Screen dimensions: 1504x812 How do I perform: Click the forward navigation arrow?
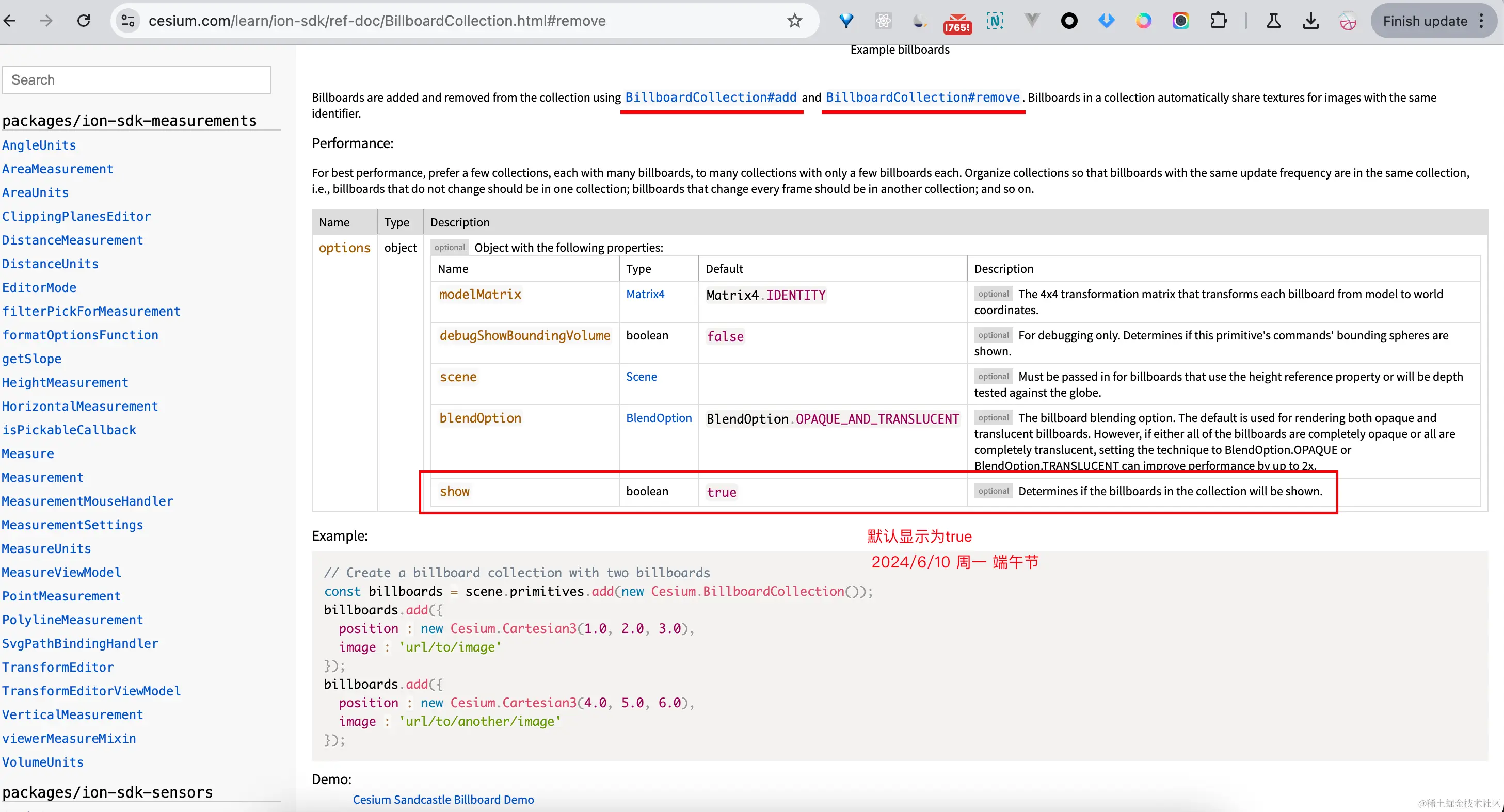pos(46,21)
